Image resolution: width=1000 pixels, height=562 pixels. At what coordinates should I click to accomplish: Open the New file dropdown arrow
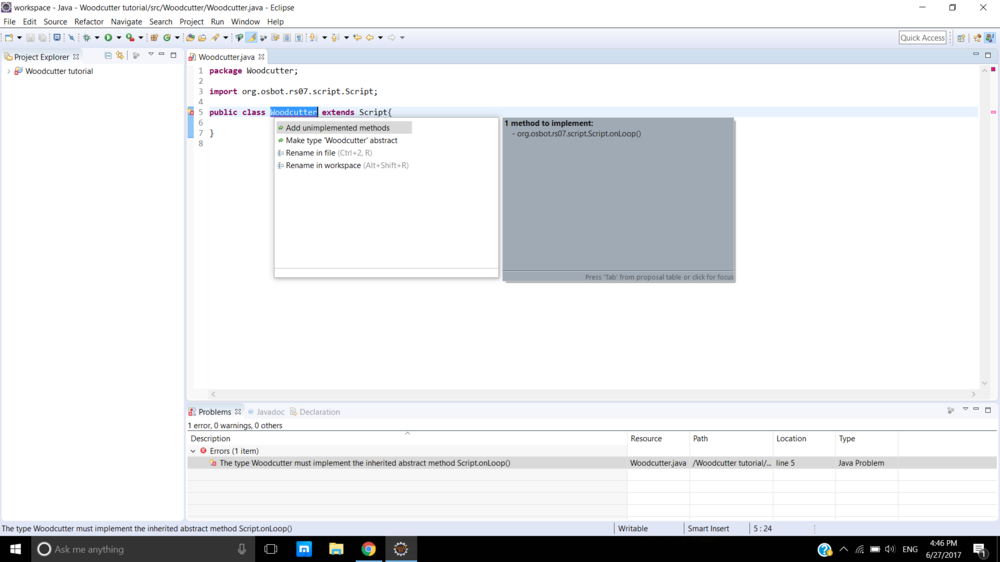click(x=19, y=38)
